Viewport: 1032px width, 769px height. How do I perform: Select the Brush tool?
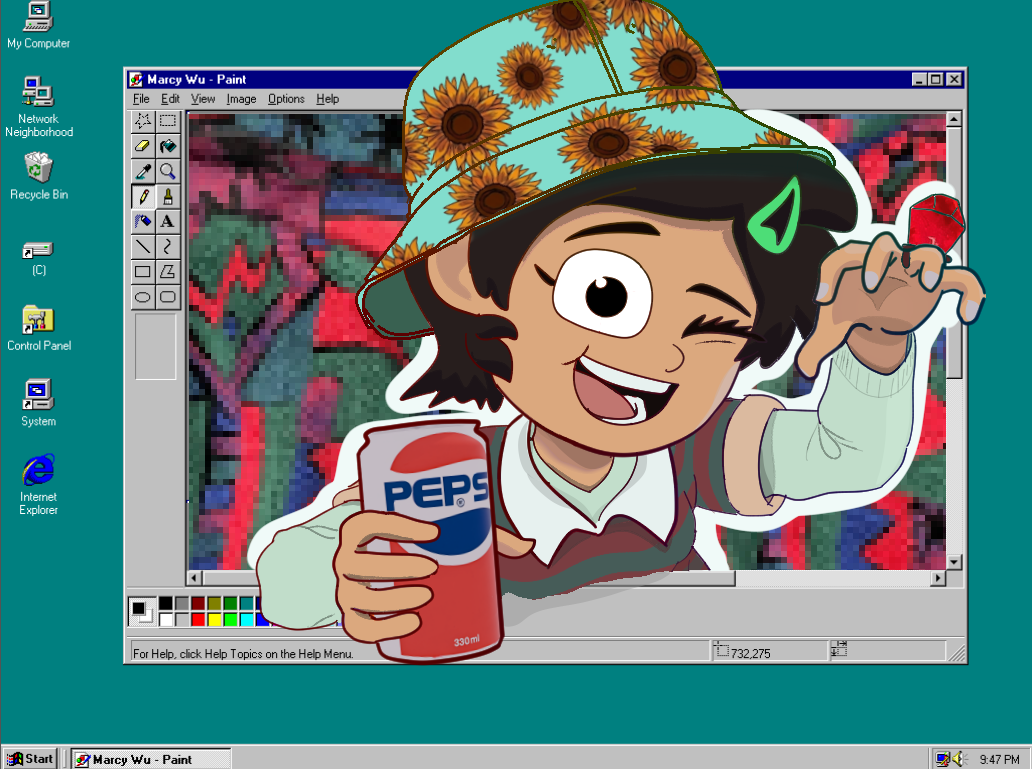168,196
